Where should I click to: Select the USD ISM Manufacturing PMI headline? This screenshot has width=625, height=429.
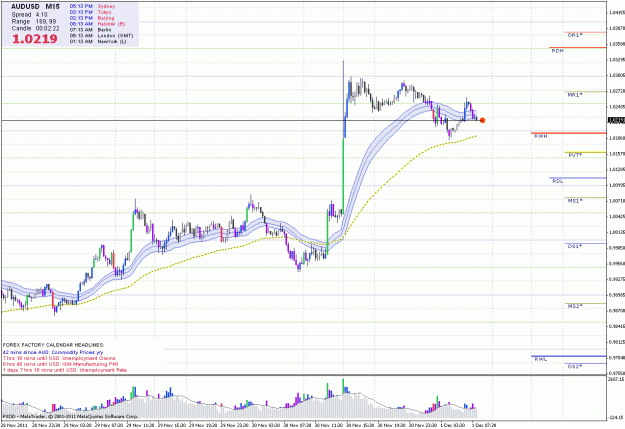coord(60,364)
